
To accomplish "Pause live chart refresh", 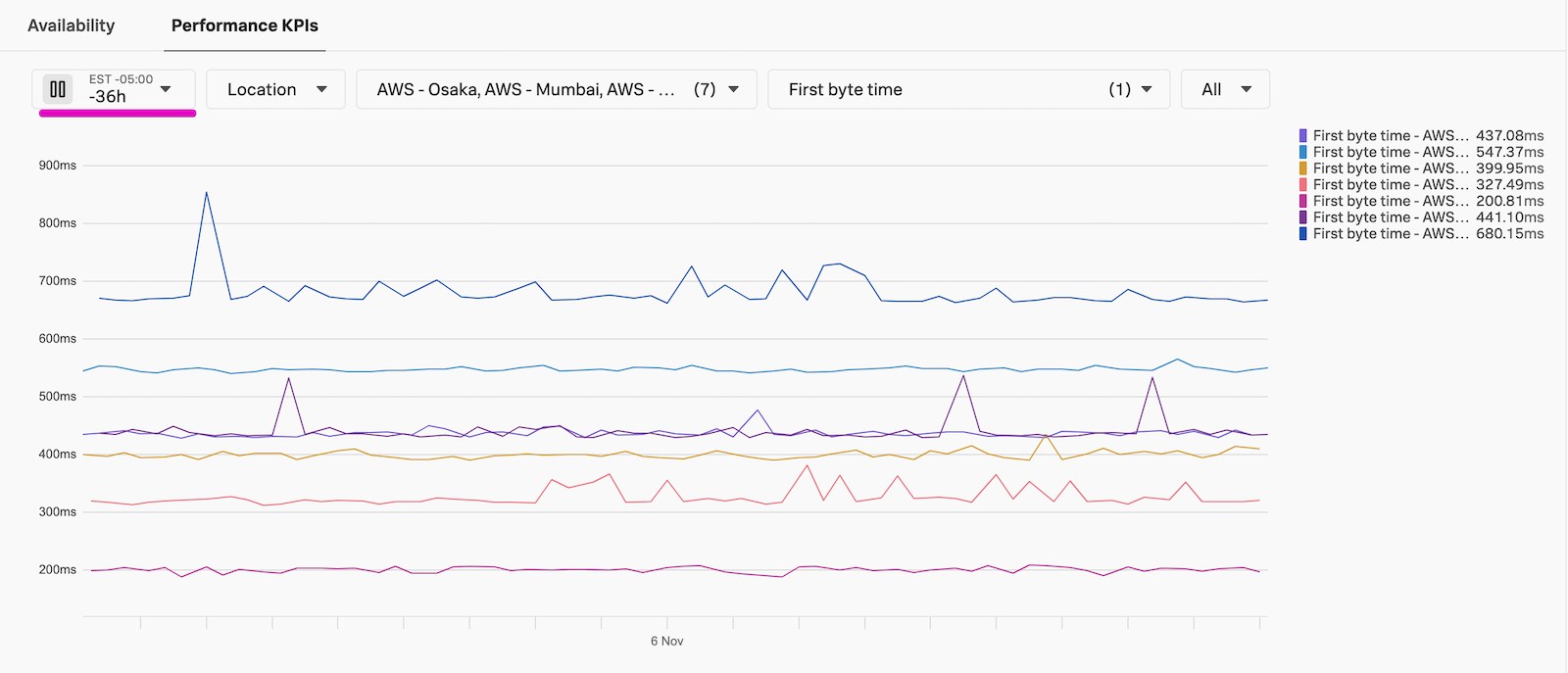I will [x=57, y=88].
